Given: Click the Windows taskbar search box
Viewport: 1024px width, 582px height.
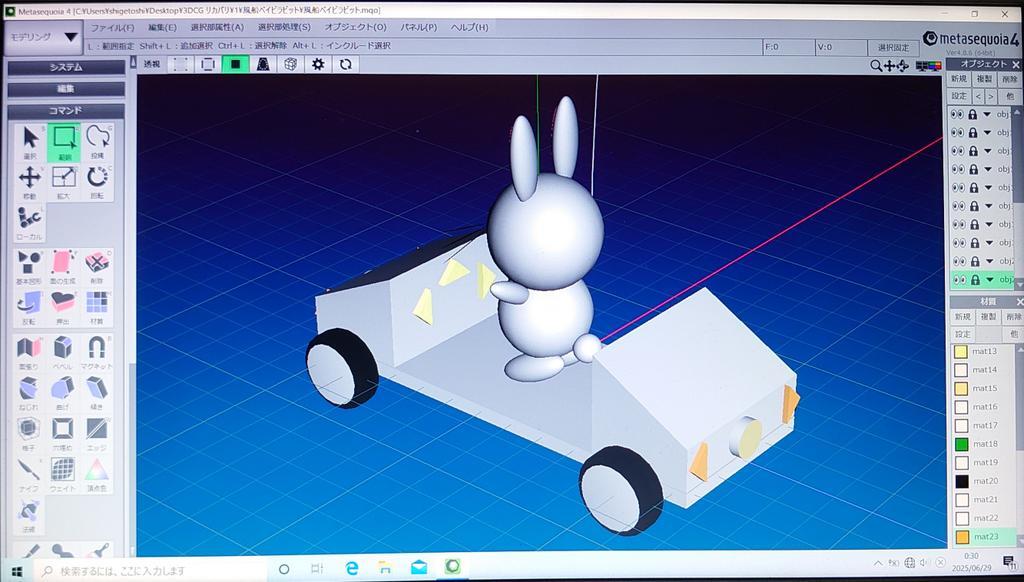Looking at the screenshot, I should click(x=152, y=570).
